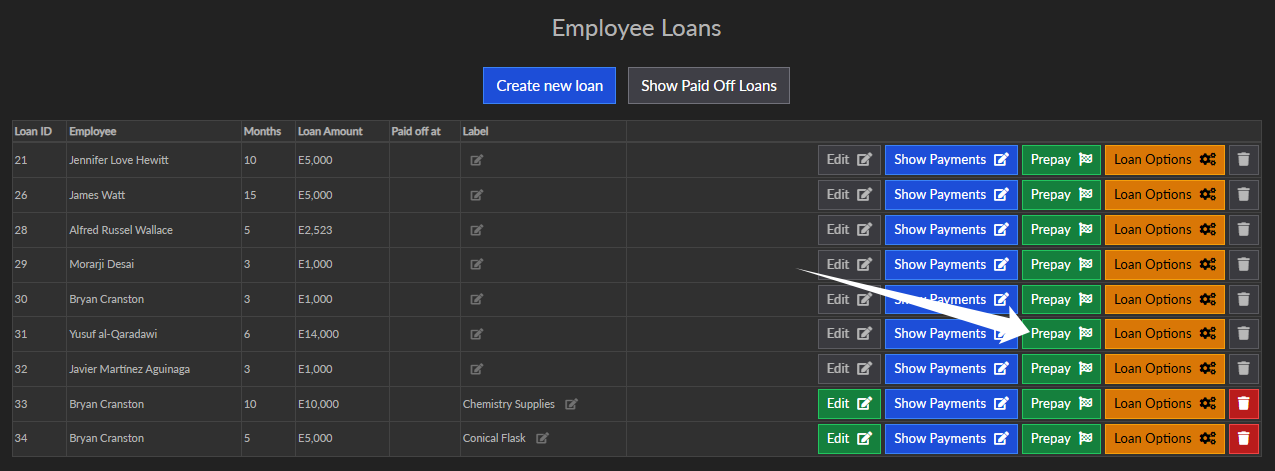The image size is (1275, 471).
Task: Show the paid off loans
Action: point(709,86)
